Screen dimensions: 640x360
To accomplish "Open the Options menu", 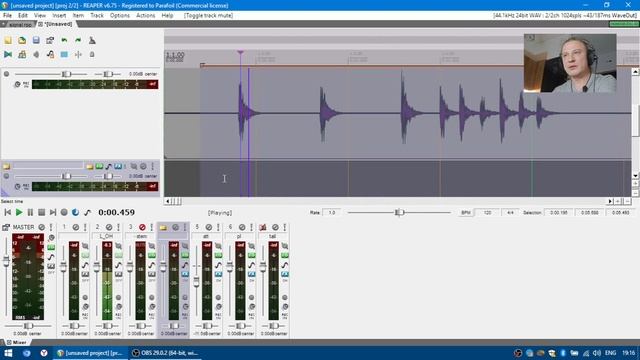I will (x=120, y=16).
